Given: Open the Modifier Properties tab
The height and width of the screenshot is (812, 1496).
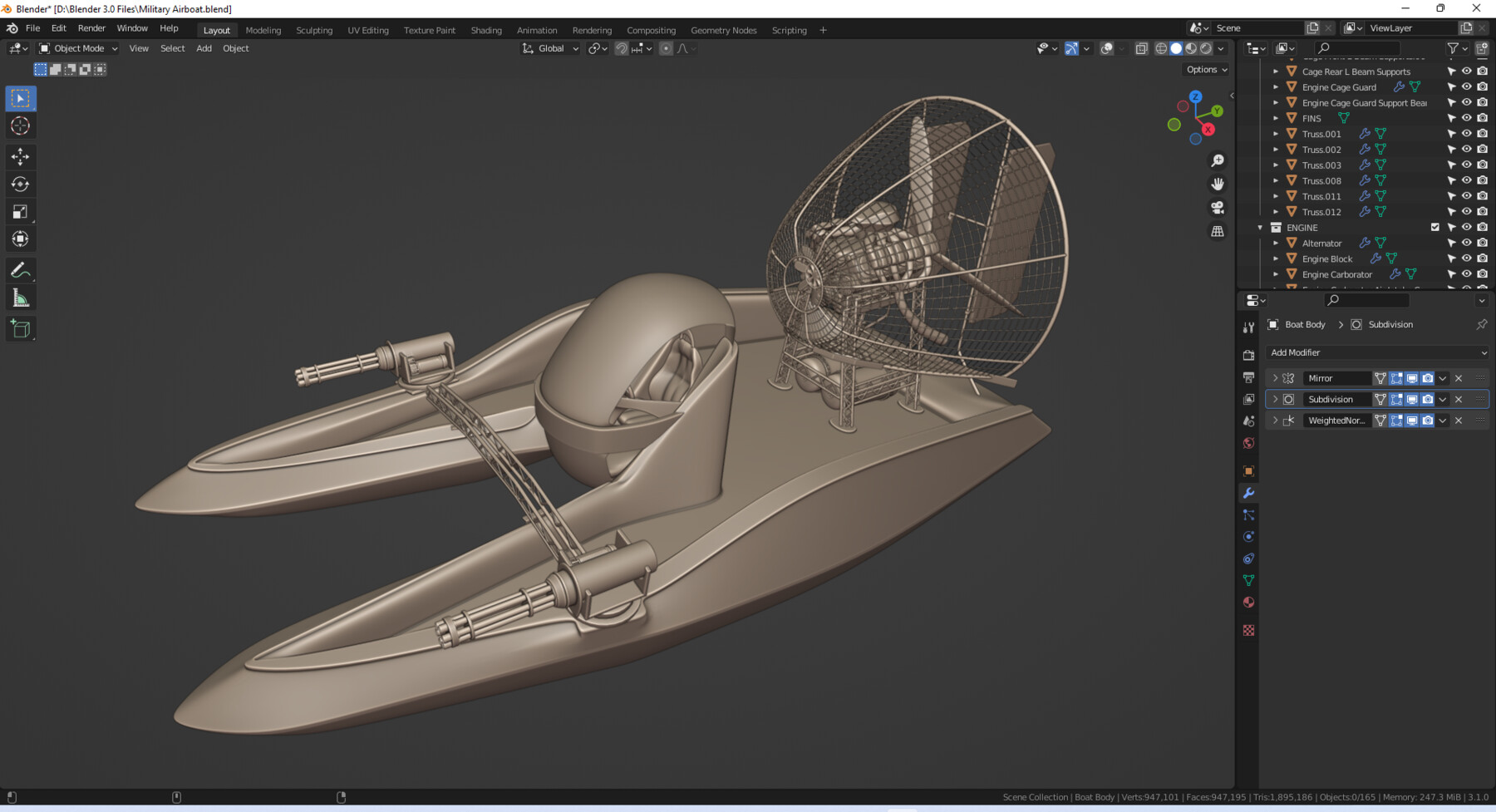Looking at the screenshot, I should coord(1248,492).
